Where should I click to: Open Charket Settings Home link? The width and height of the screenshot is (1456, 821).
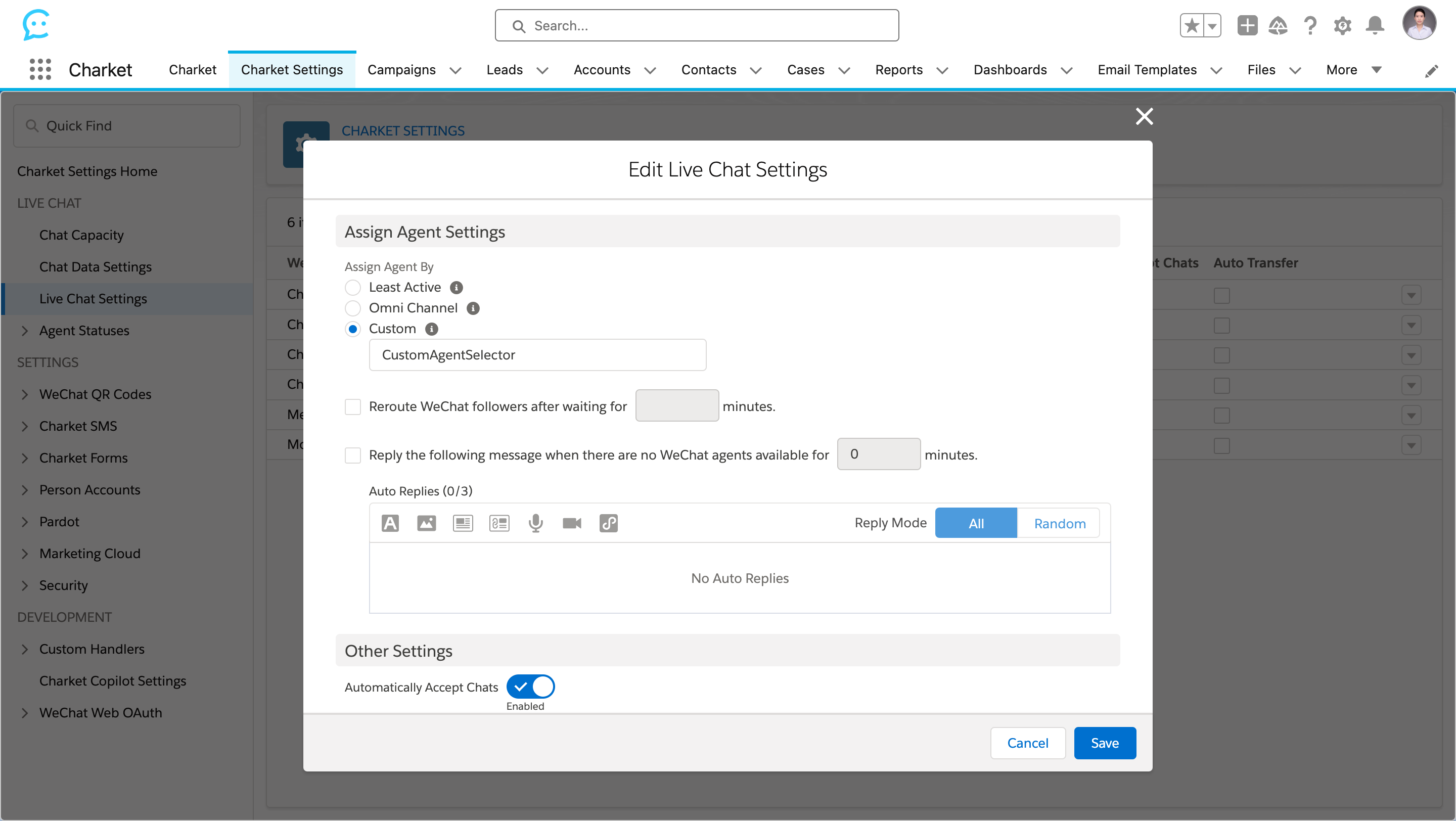(x=87, y=171)
